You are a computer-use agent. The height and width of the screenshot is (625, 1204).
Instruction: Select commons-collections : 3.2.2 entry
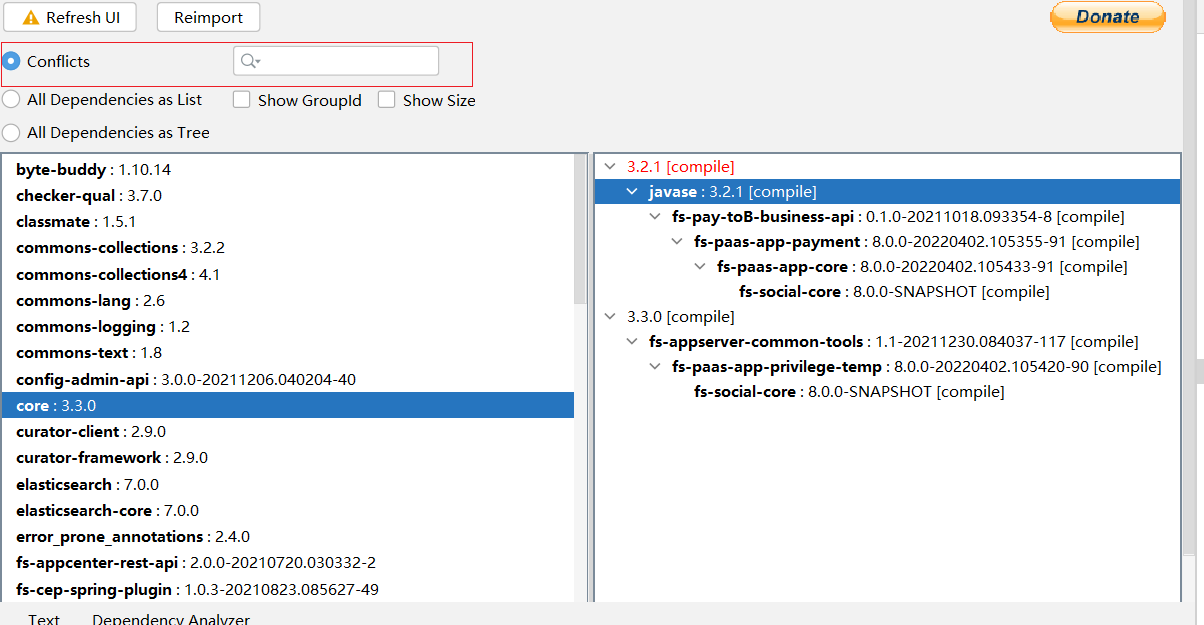[288, 248]
